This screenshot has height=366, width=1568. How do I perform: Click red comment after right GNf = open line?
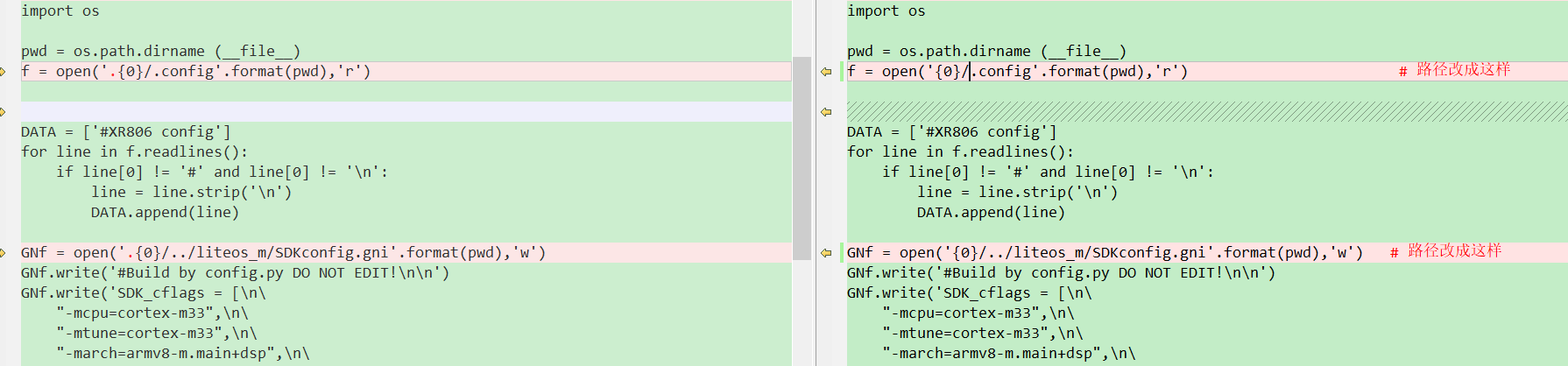tap(1445, 251)
